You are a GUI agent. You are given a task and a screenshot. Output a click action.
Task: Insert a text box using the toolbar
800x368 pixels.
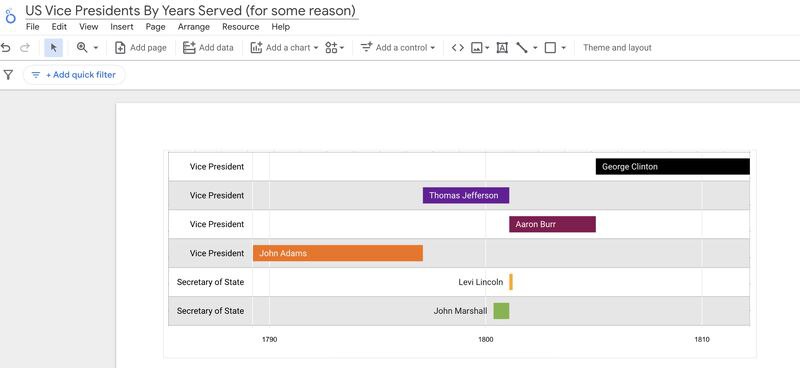coord(502,48)
